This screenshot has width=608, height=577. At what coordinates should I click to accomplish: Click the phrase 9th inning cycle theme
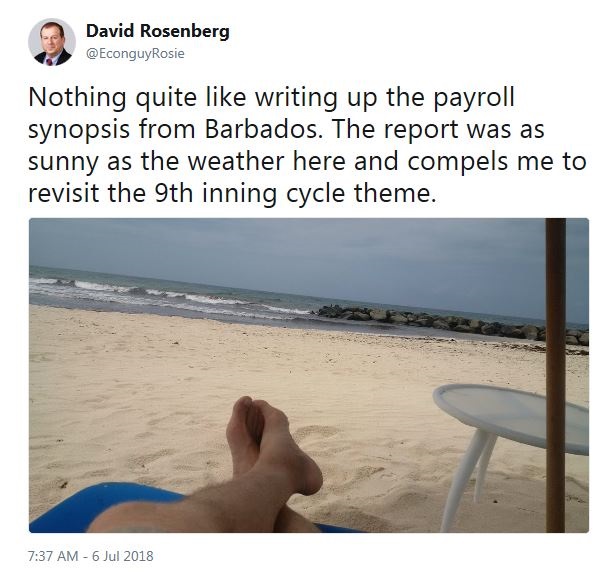tap(293, 193)
